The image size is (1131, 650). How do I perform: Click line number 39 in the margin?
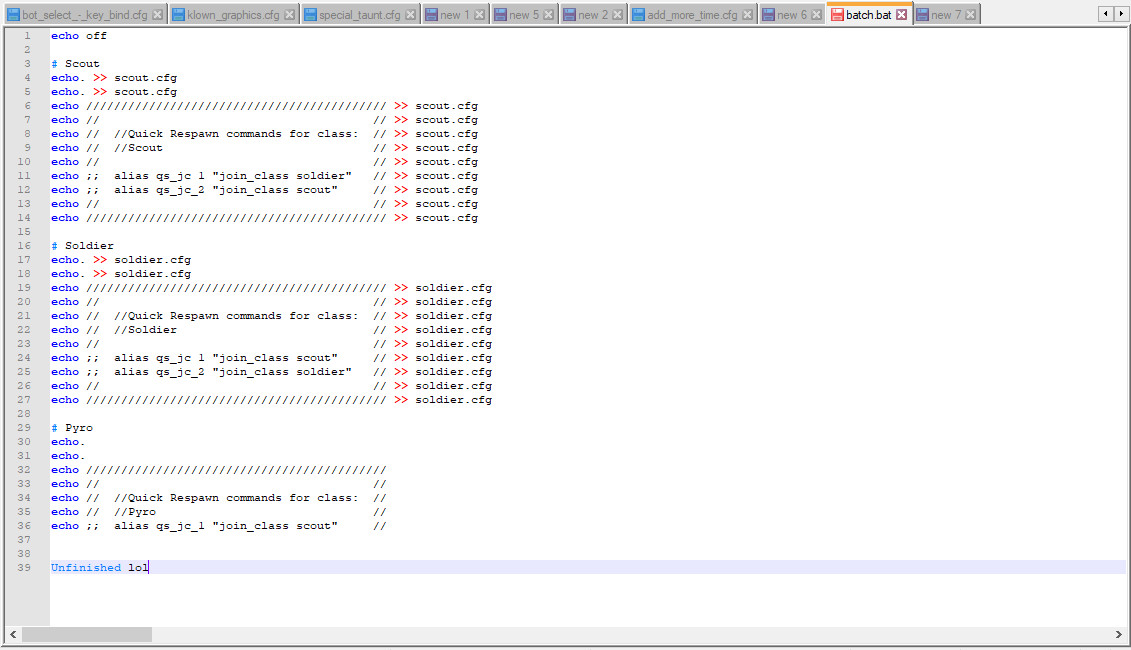(x=24, y=567)
